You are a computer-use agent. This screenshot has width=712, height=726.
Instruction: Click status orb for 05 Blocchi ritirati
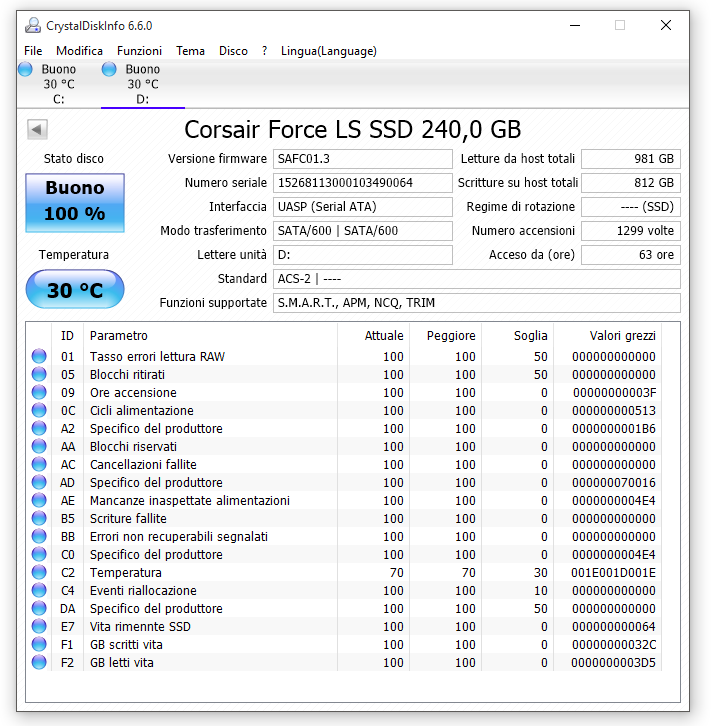[39, 374]
